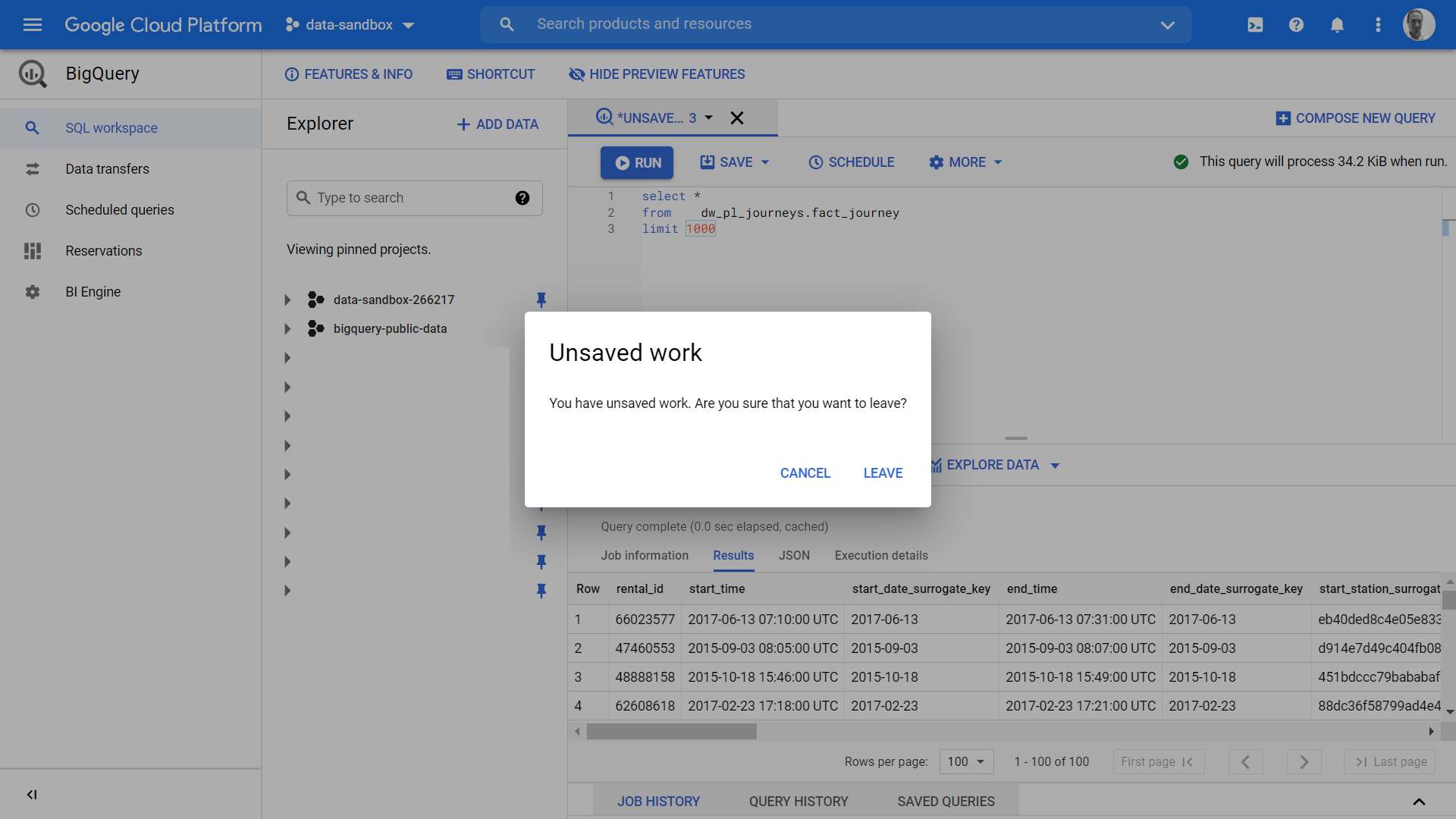Expand the search bar dropdown chevron

pyautogui.click(x=1168, y=25)
